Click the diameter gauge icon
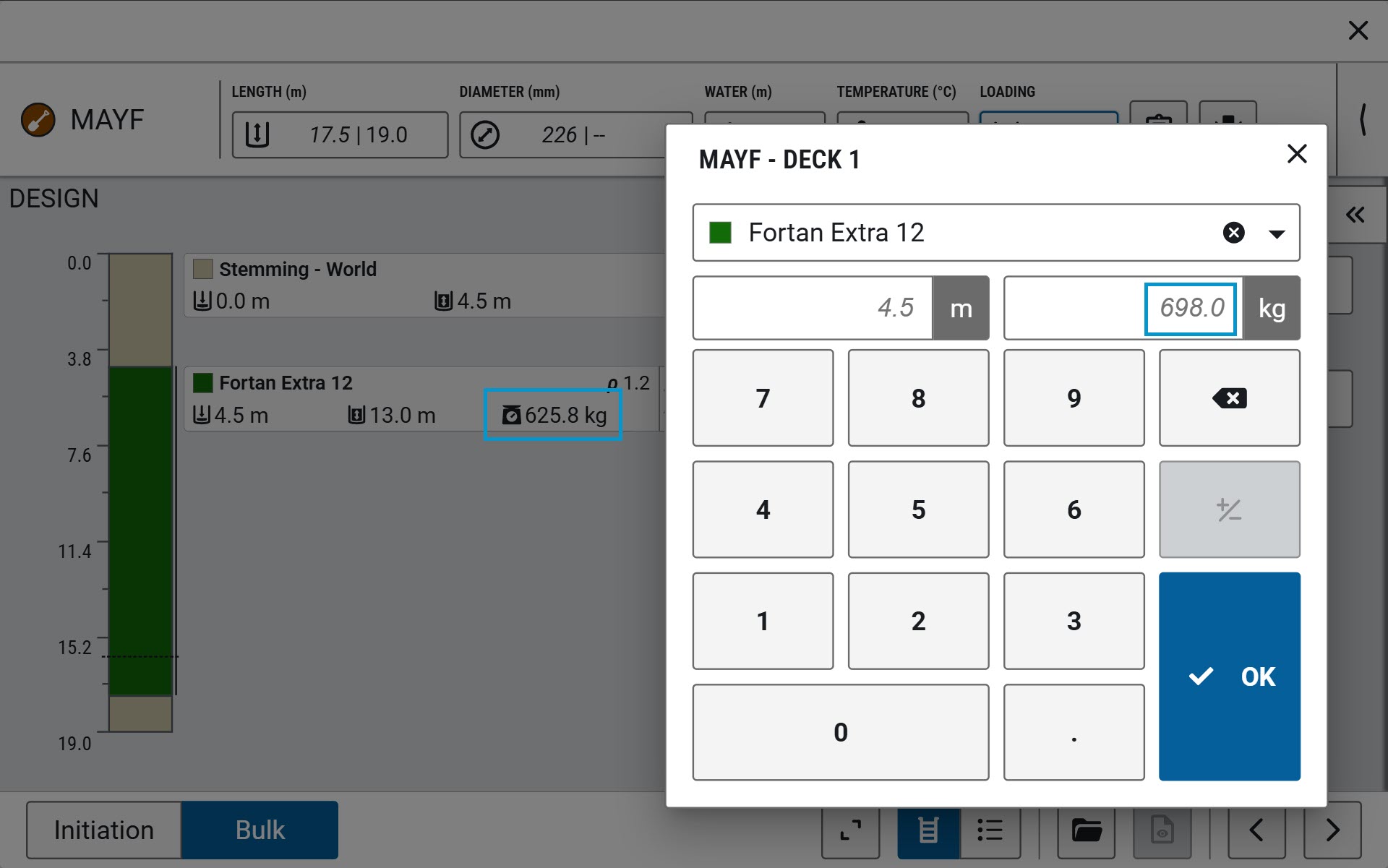 pyautogui.click(x=485, y=134)
